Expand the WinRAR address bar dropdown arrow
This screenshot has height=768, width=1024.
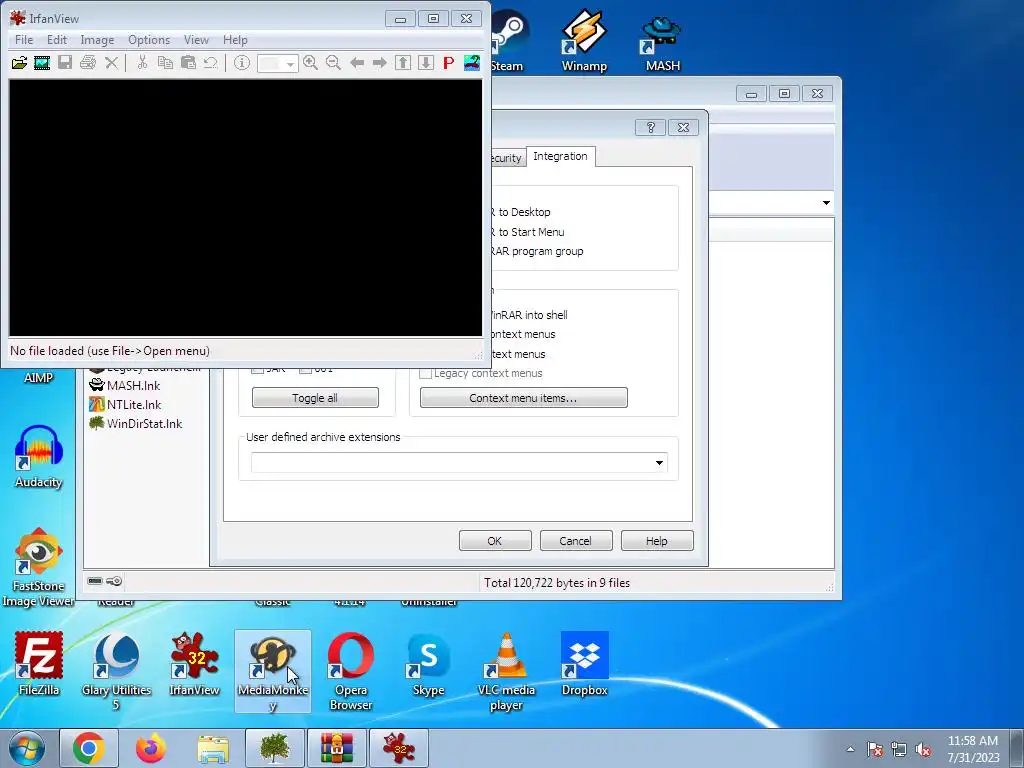click(x=826, y=203)
